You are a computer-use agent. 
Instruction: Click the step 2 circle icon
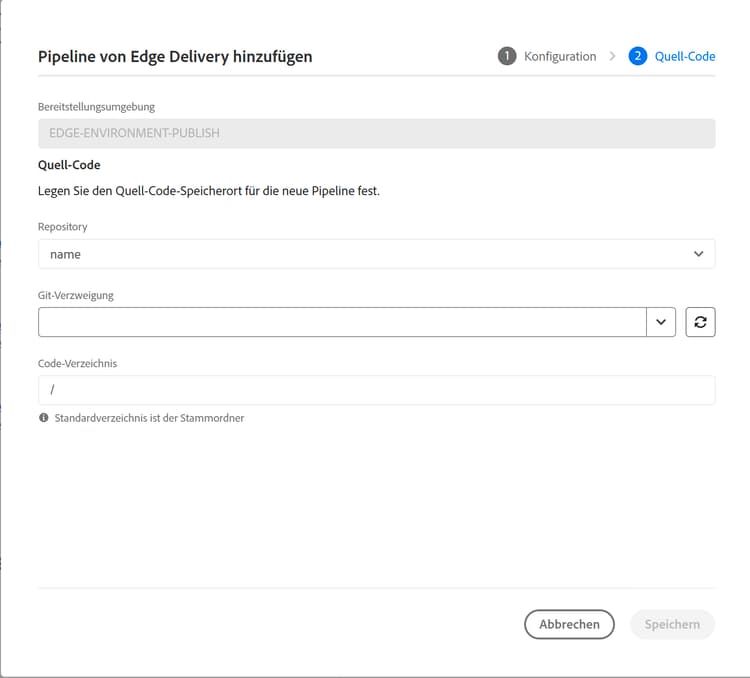pyautogui.click(x=638, y=56)
